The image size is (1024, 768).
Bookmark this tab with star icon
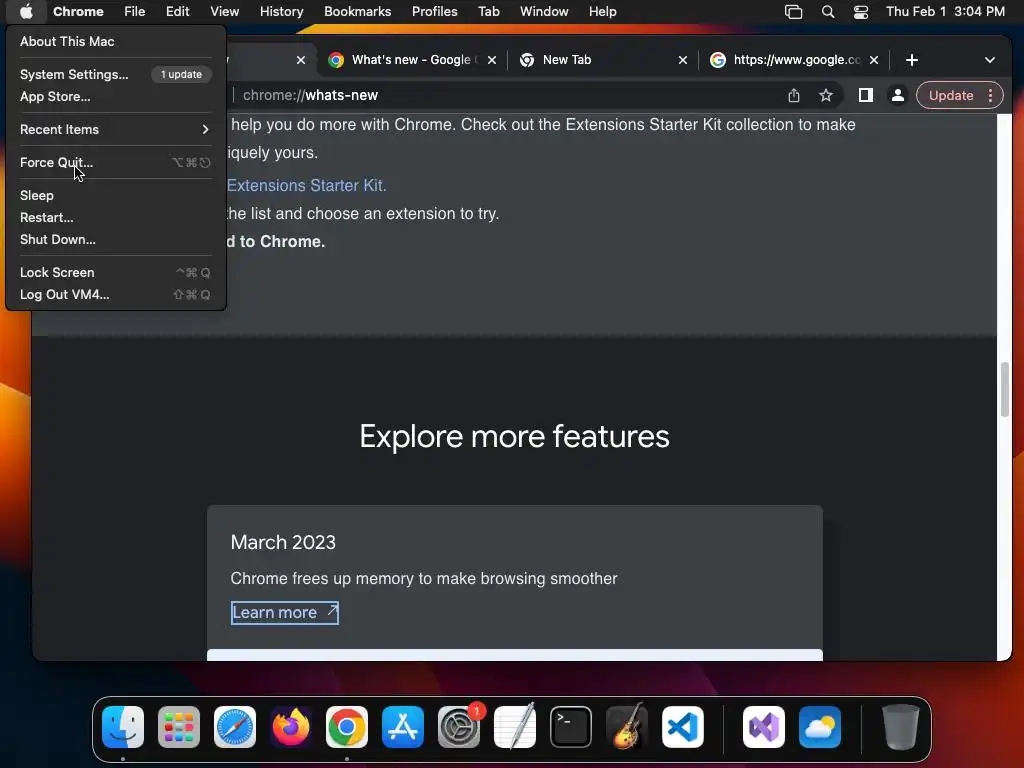(825, 95)
